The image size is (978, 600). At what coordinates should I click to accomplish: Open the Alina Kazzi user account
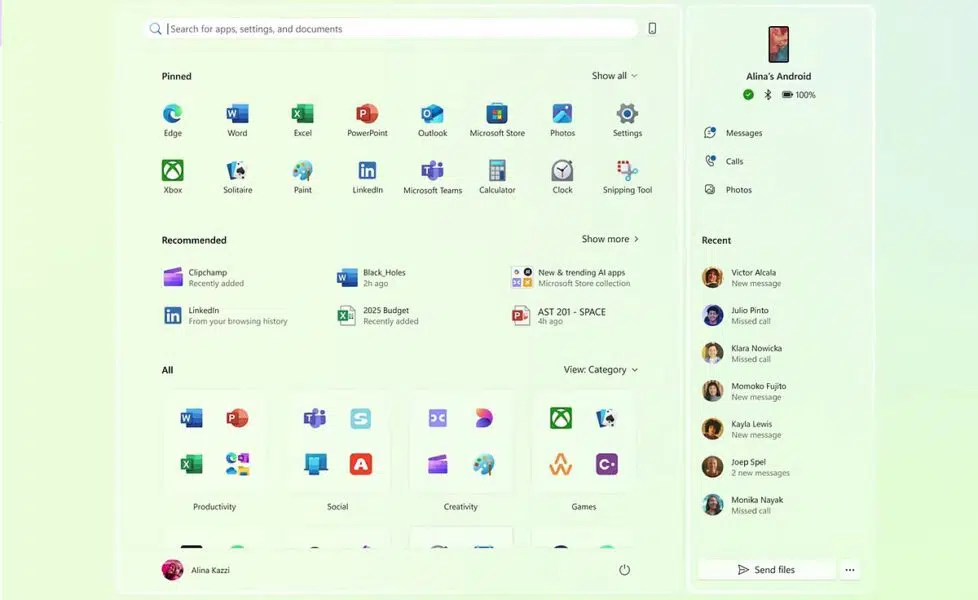pyautogui.click(x=196, y=569)
